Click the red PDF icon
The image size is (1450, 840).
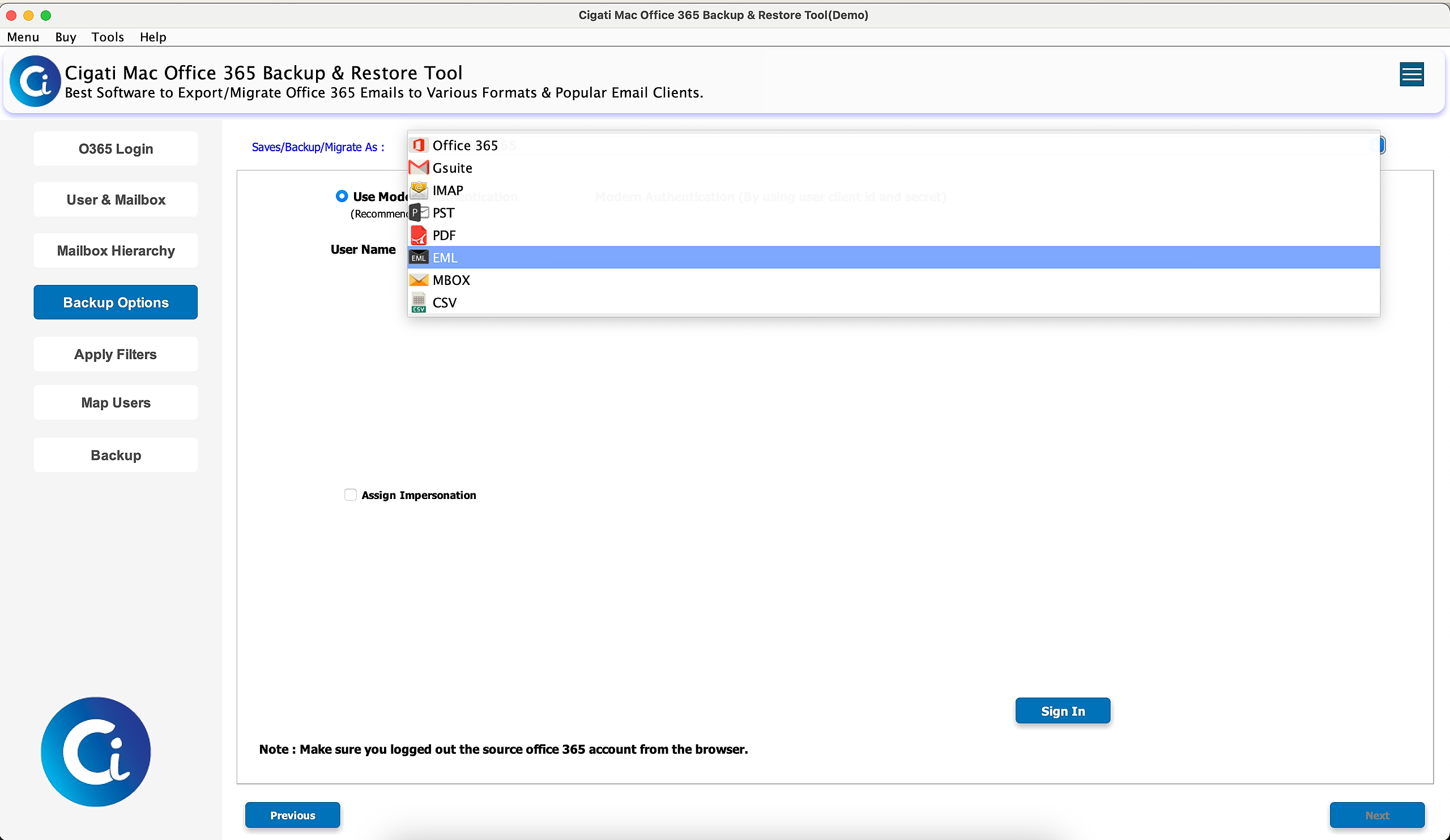419,235
